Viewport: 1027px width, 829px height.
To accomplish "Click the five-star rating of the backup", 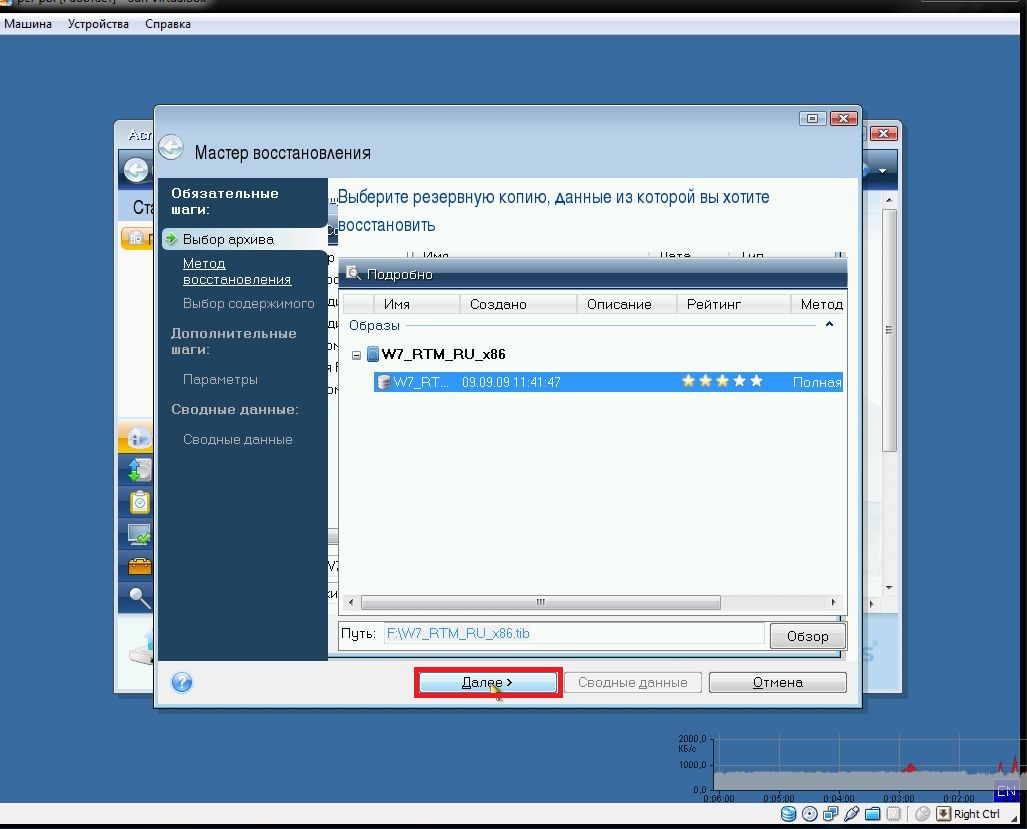I will (721, 382).
